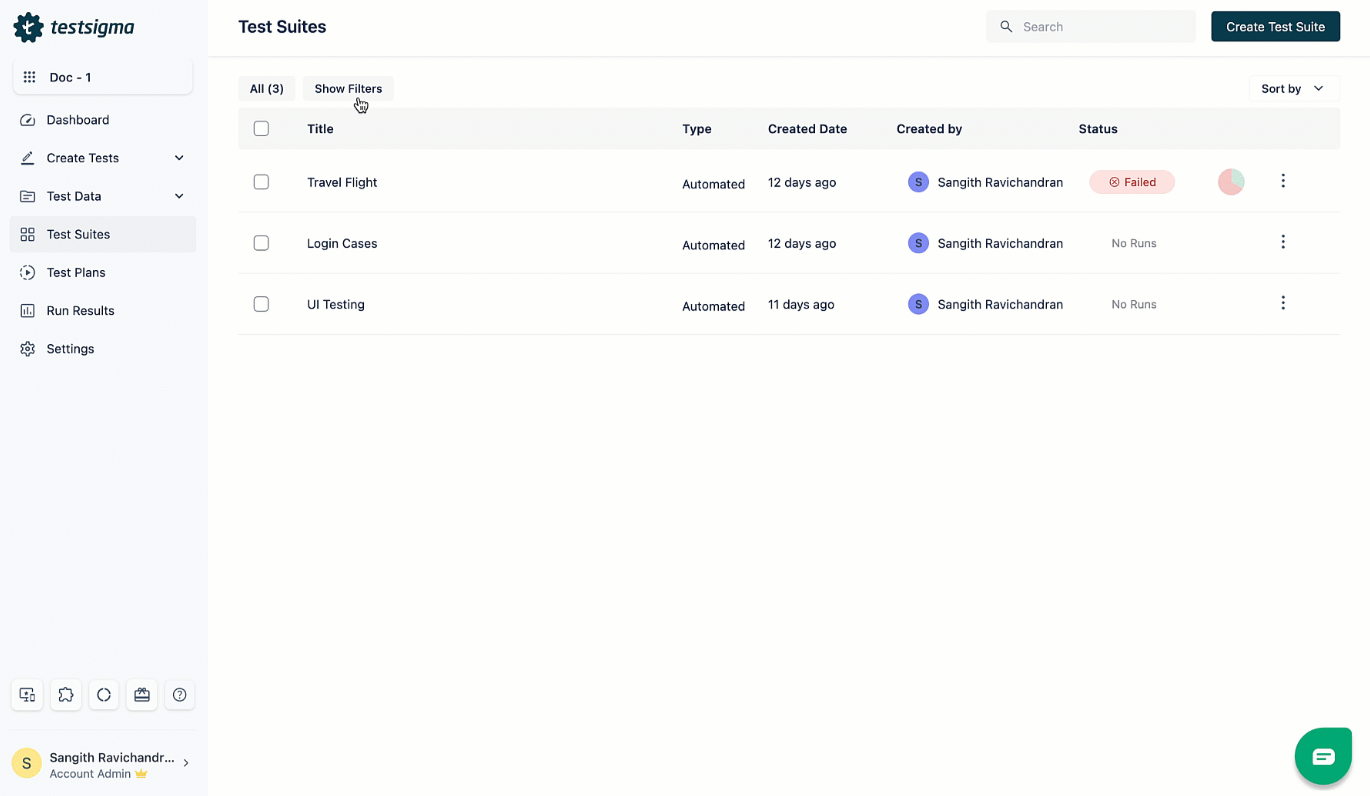Click "Automated" in Travel Flight row
Image resolution: width=1370 pixels, height=796 pixels.
pyautogui.click(x=713, y=184)
